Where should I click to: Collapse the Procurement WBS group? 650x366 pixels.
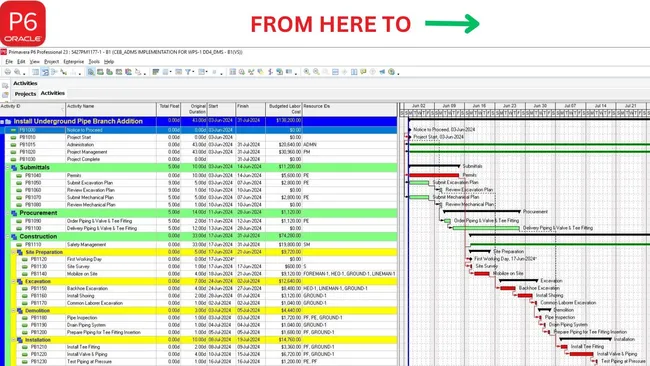pyautogui.click(x=7, y=213)
